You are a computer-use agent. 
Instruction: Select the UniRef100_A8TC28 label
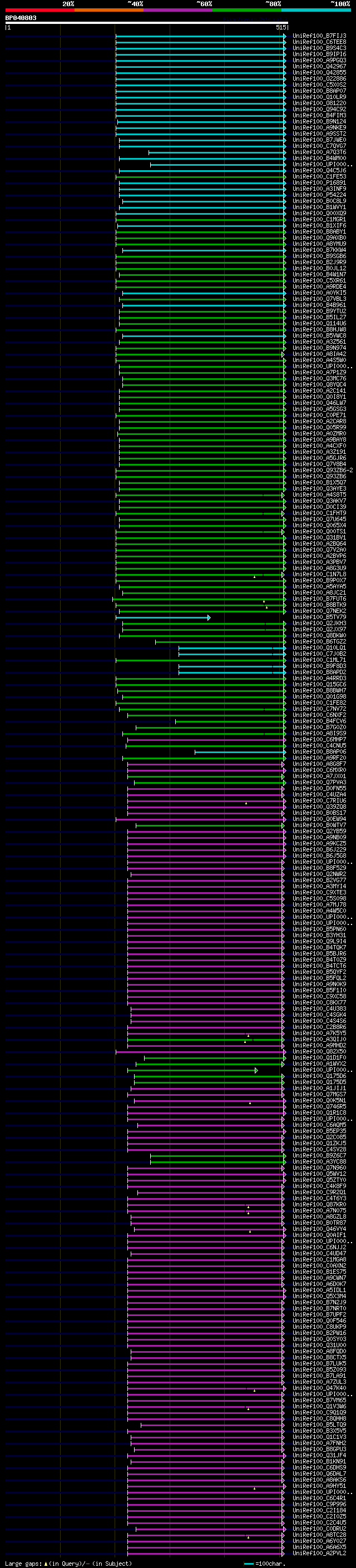click(319, 1535)
